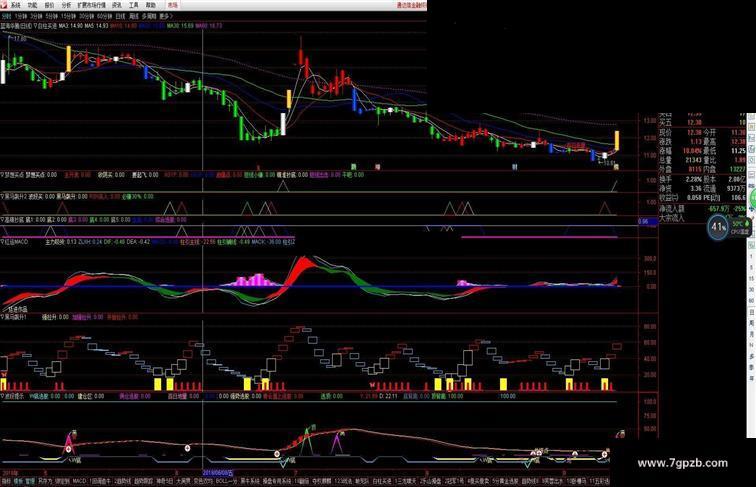Click the 季 icon in right sidebar

coord(751,367)
